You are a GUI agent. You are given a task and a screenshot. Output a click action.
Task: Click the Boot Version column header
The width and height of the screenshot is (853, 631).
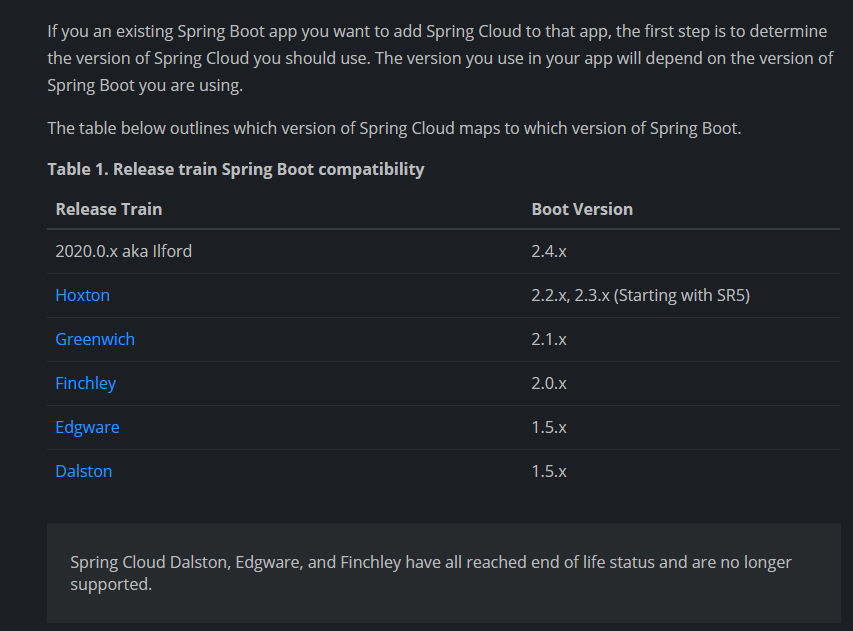click(x=582, y=209)
